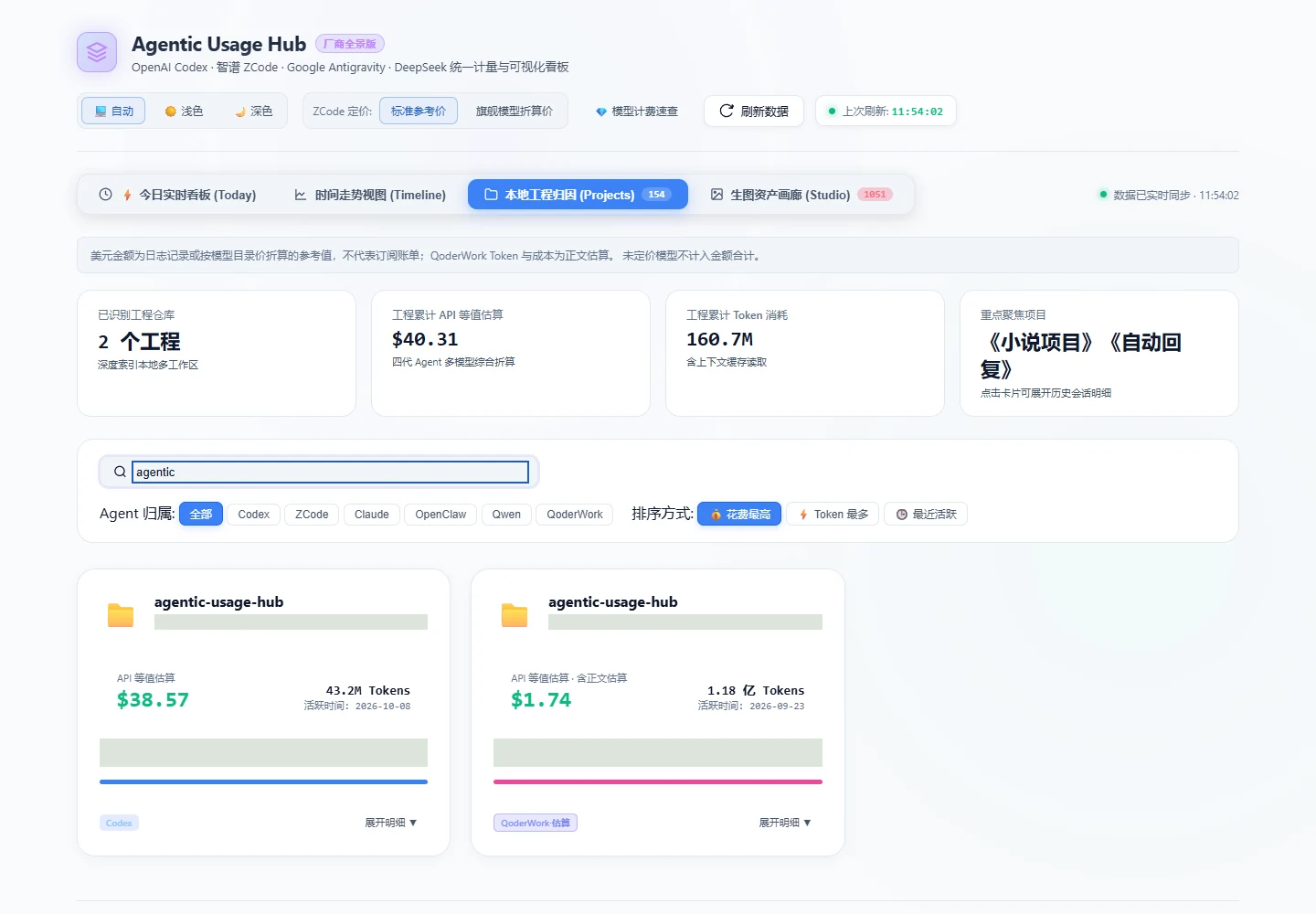Viewport: 1316px width, 914px height.
Task: Click the 160.7M token consumption value
Action: tap(719, 339)
